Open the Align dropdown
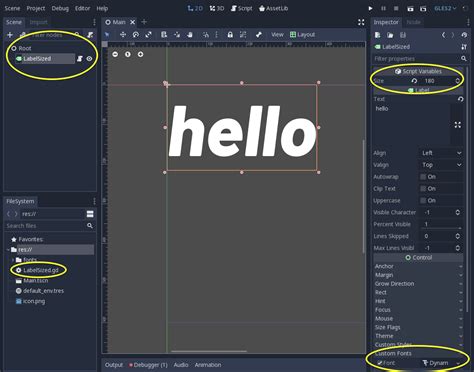This screenshot has width=474, height=372. coord(441,153)
